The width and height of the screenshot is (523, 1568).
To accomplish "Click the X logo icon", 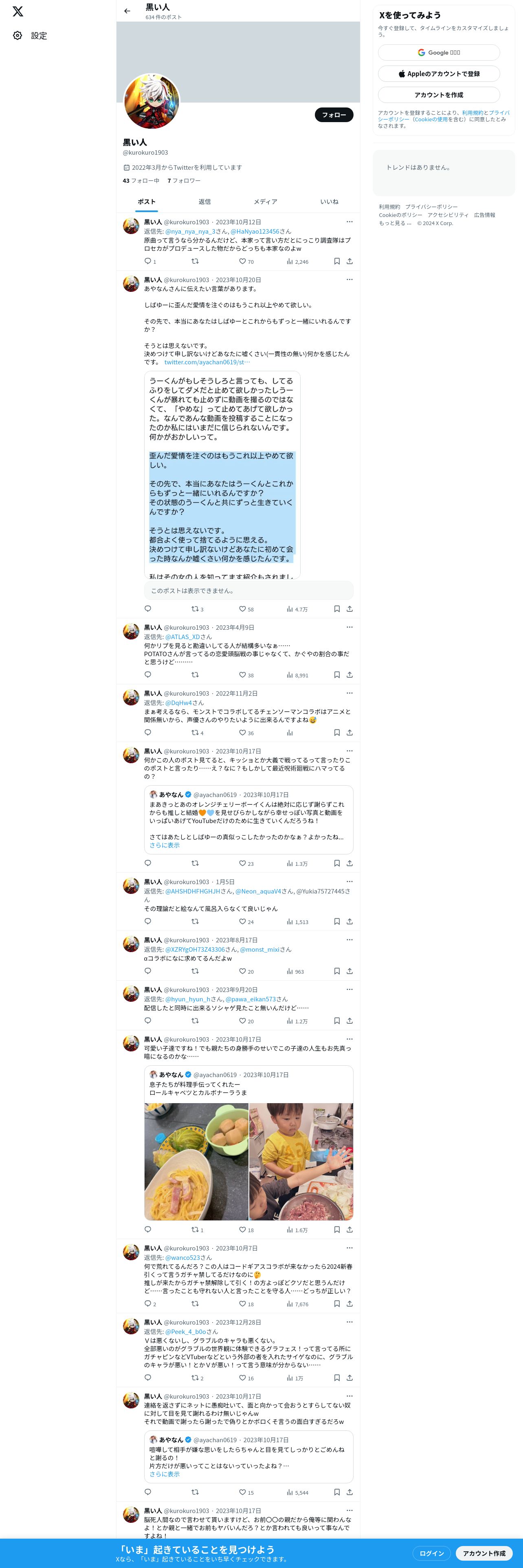I will click(x=18, y=11).
